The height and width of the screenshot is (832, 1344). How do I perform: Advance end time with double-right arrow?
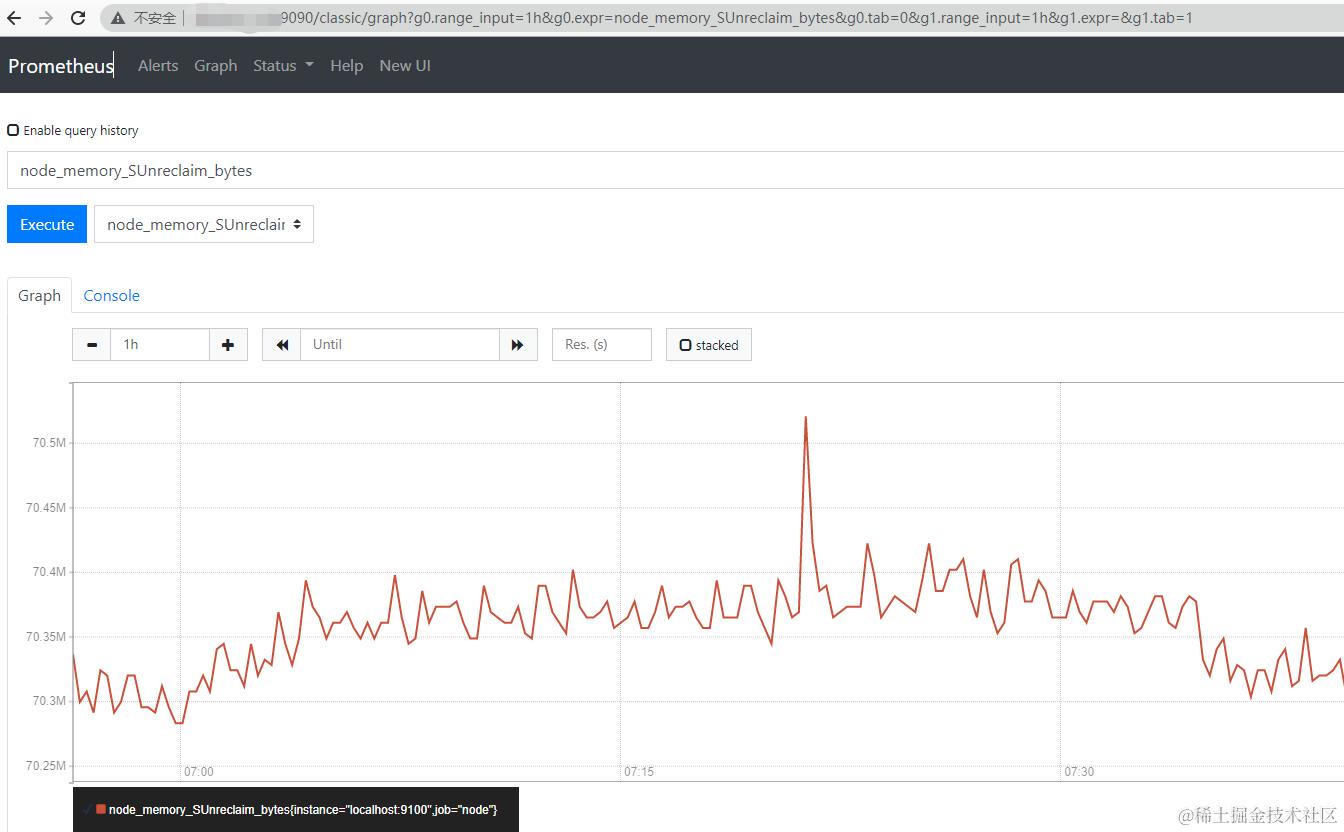pyautogui.click(x=518, y=344)
